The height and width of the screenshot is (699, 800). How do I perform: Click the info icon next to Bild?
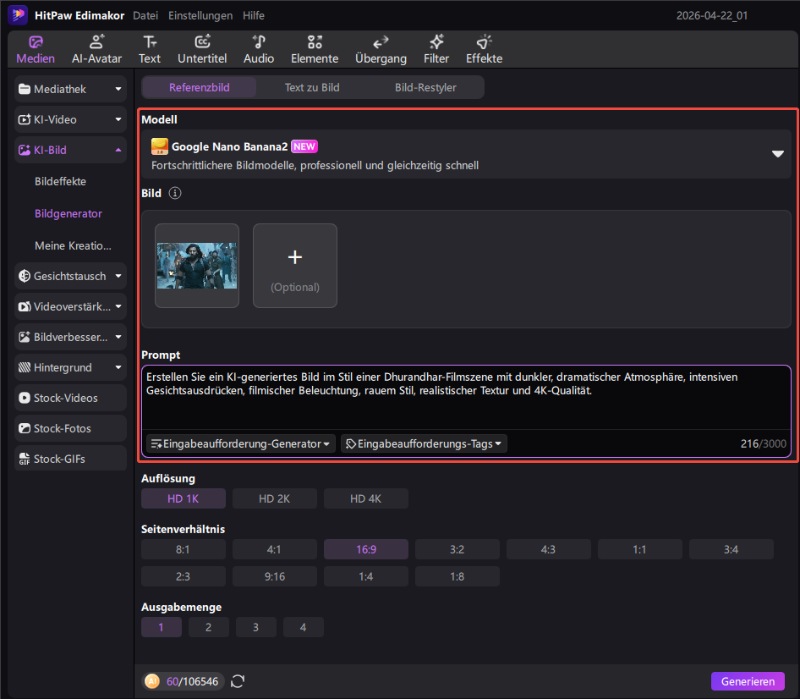[175, 193]
